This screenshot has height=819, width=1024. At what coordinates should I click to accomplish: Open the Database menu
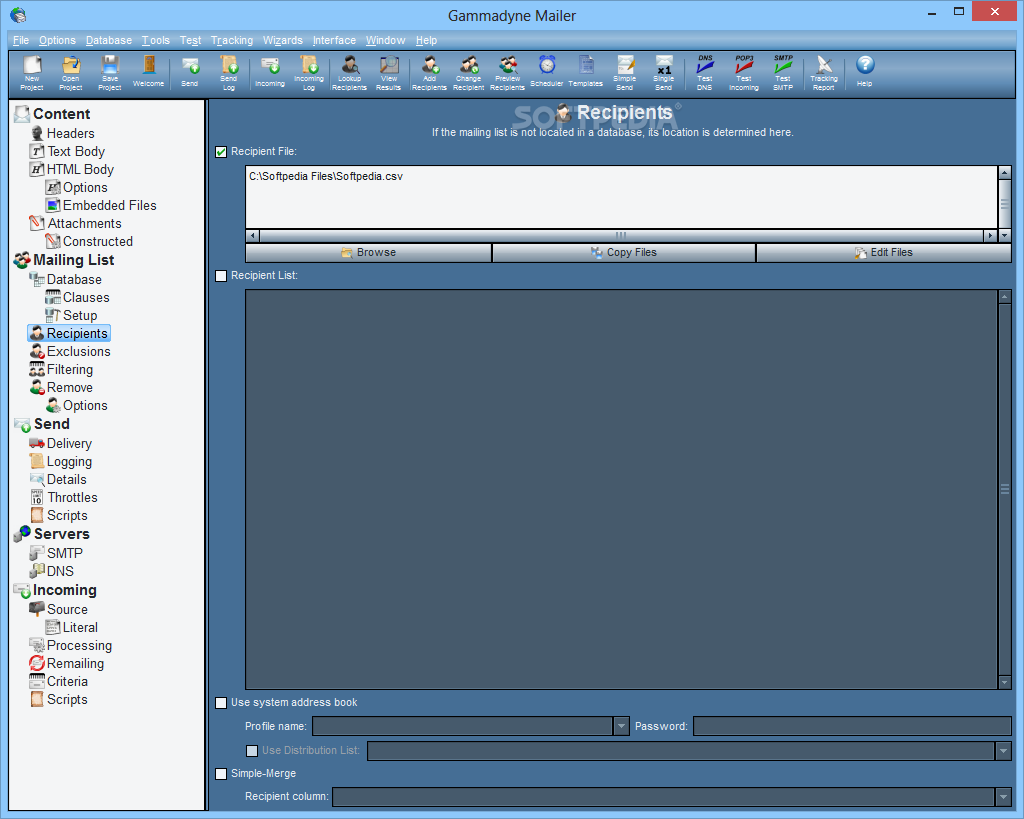(x=108, y=40)
